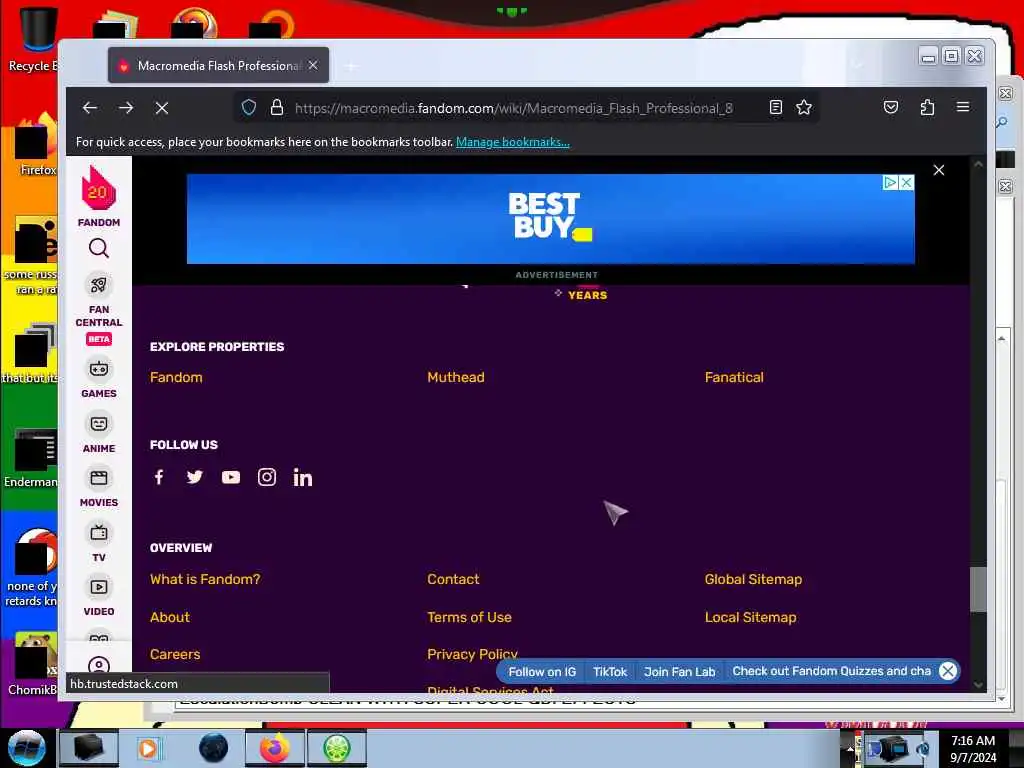
Task: Open Firefox from the taskbar
Action: click(274, 748)
